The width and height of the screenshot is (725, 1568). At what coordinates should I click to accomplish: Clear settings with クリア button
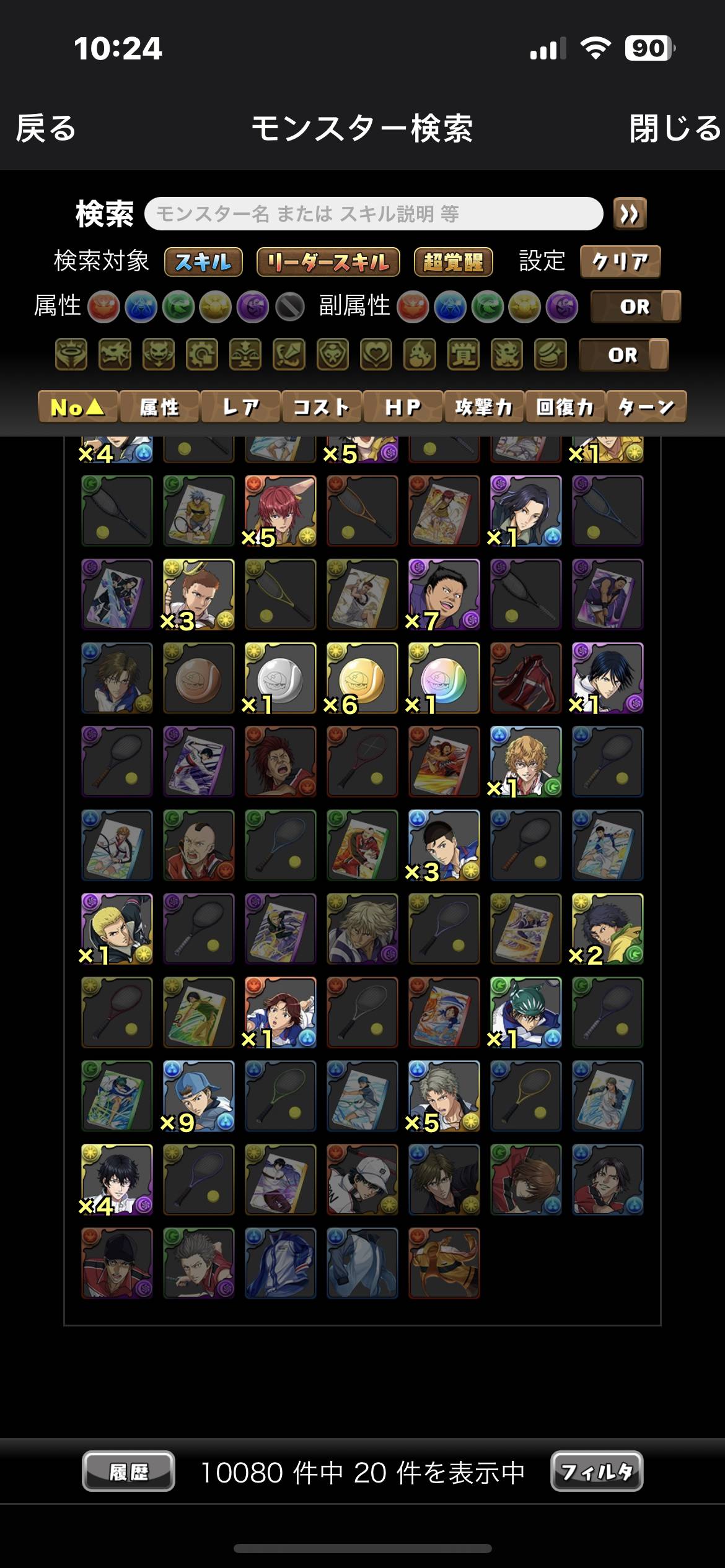coord(620,262)
